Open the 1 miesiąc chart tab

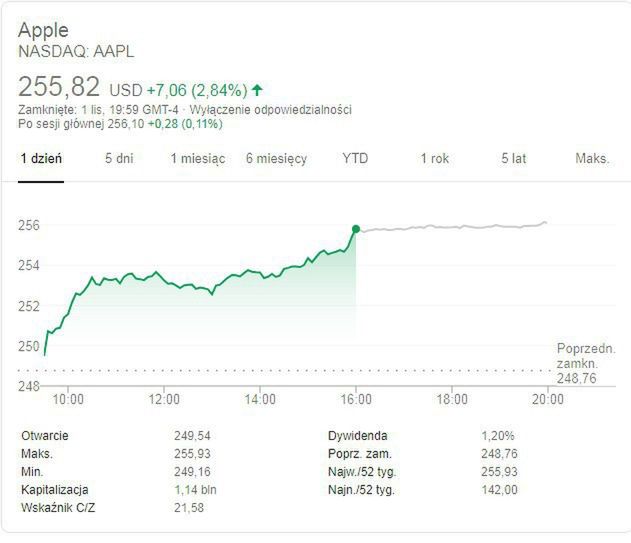tap(197, 159)
